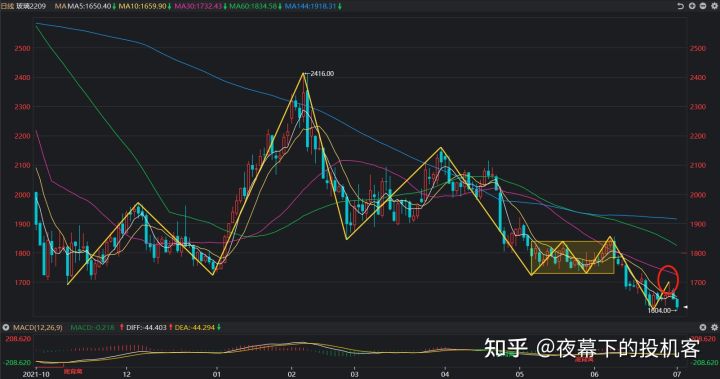Click the undo arrow icon in chart header
The image size is (720, 379).
681,6
